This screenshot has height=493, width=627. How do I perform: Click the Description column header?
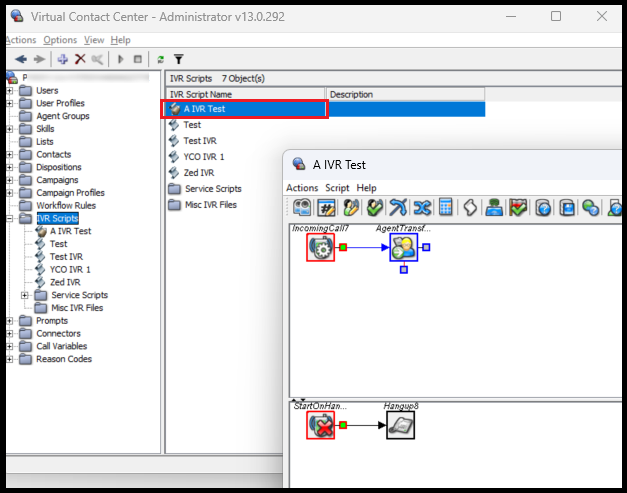pyautogui.click(x=405, y=94)
